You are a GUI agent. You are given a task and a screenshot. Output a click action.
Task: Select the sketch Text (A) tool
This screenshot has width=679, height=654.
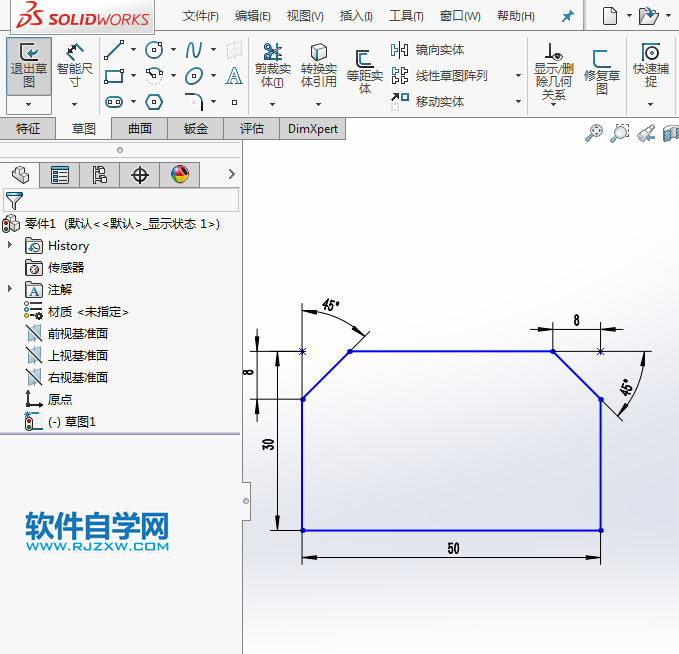[x=234, y=76]
